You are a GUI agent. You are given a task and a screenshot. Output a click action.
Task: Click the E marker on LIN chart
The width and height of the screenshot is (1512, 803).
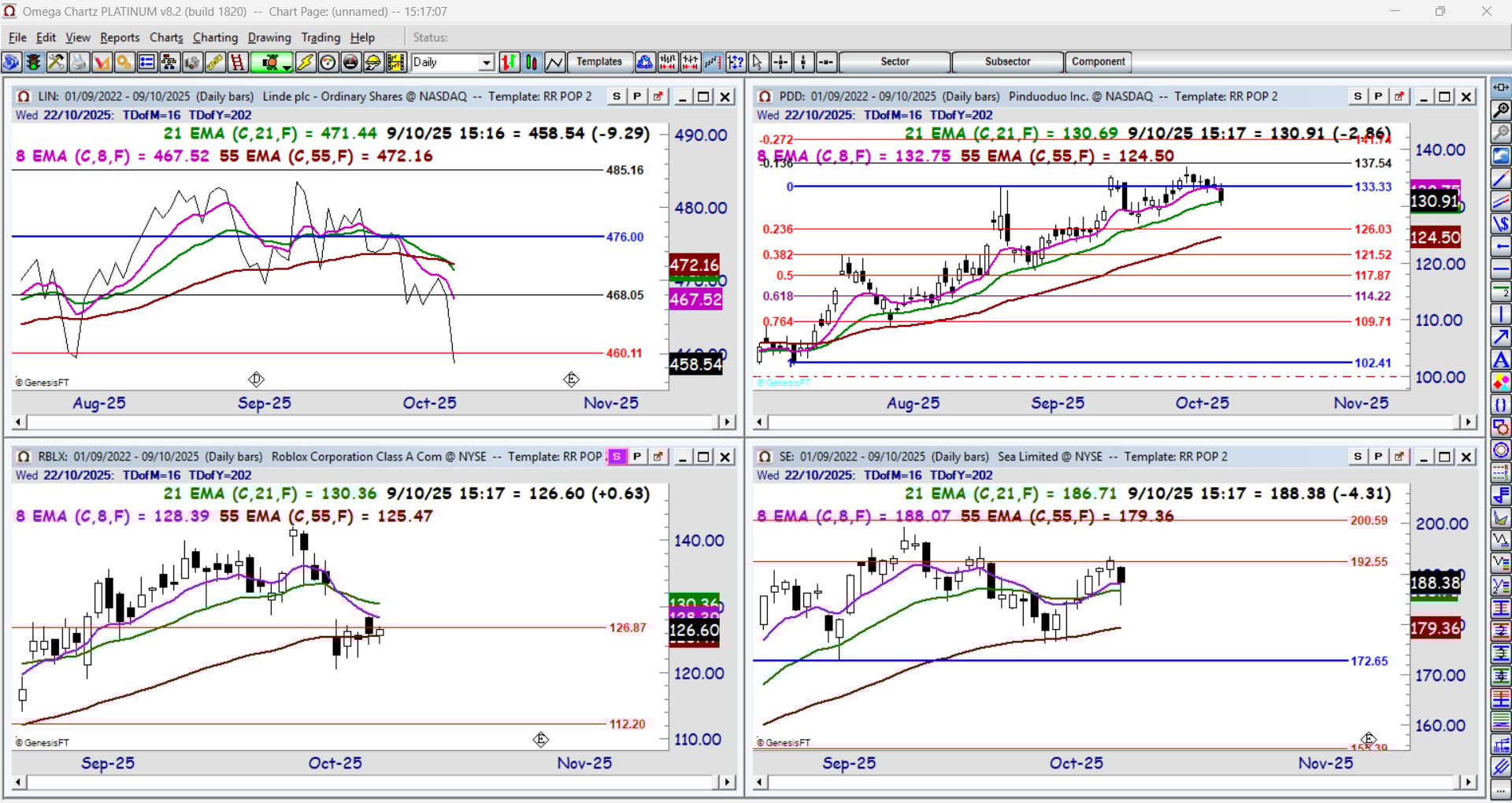click(571, 379)
